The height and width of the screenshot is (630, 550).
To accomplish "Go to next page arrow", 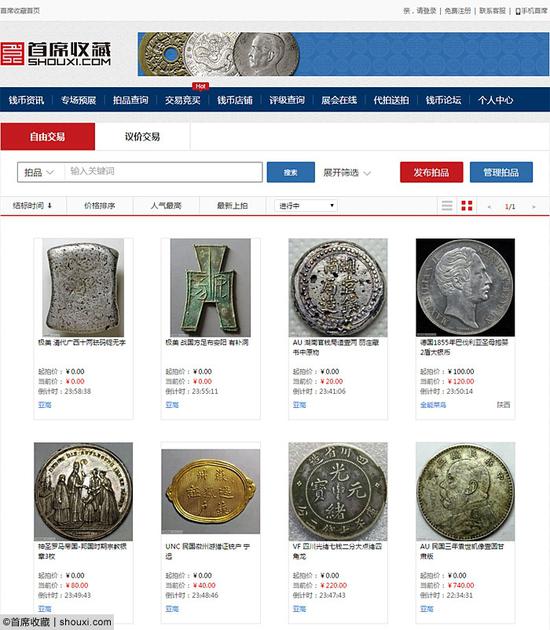I will (534, 207).
